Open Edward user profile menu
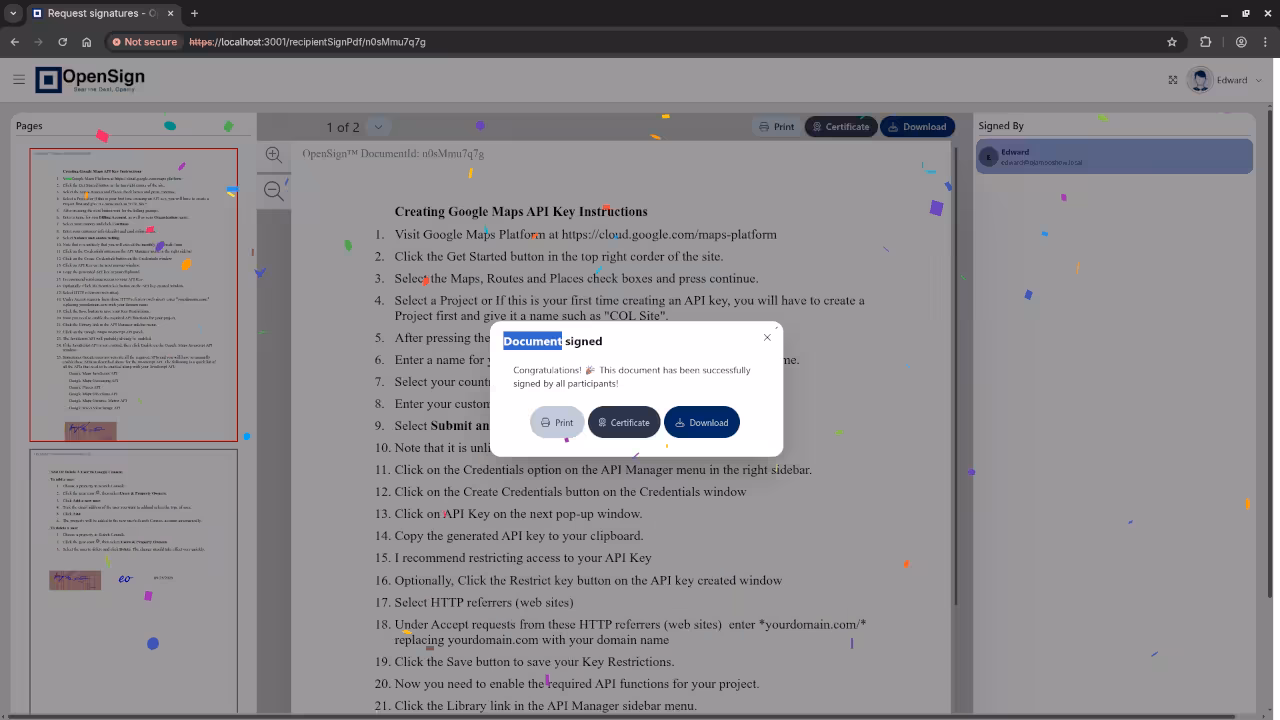The width and height of the screenshot is (1280, 720). click(1225, 80)
